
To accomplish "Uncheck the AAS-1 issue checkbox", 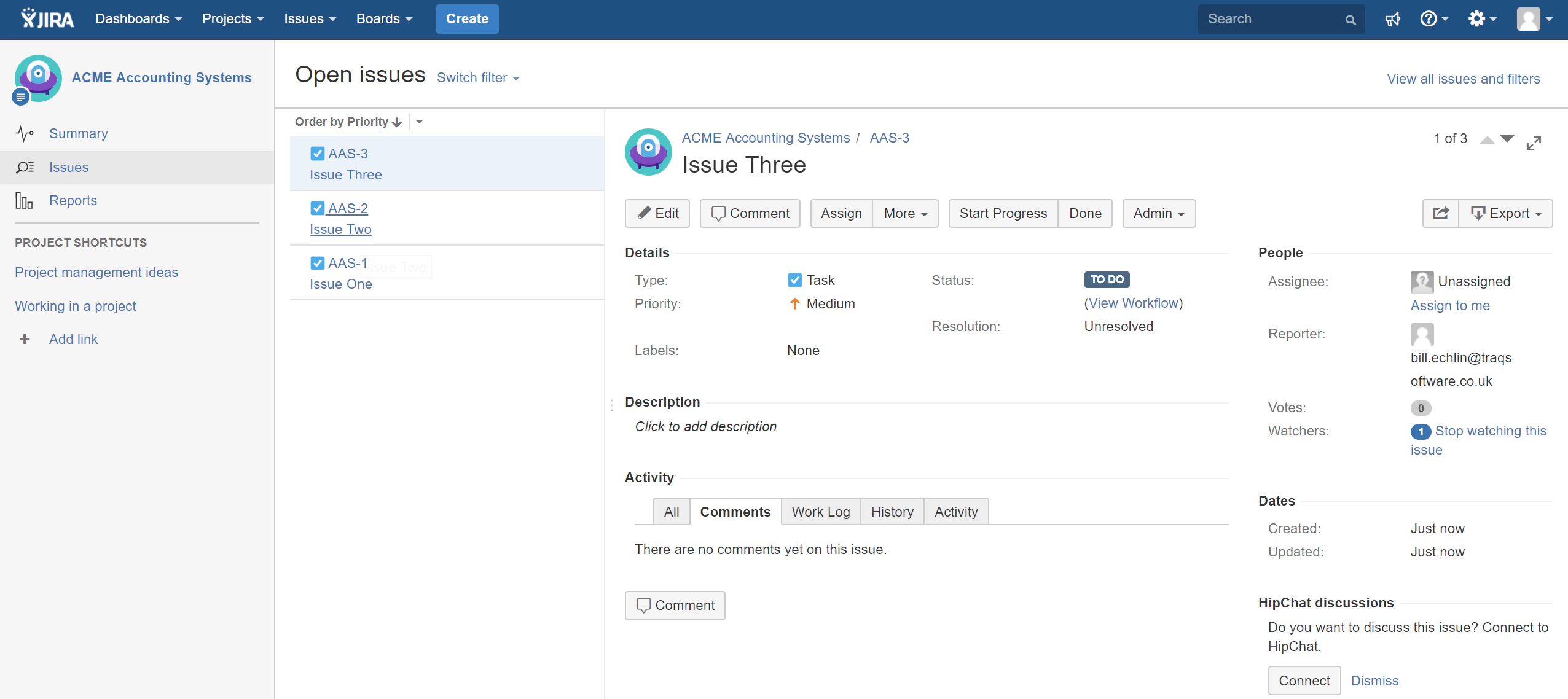I will (x=316, y=262).
